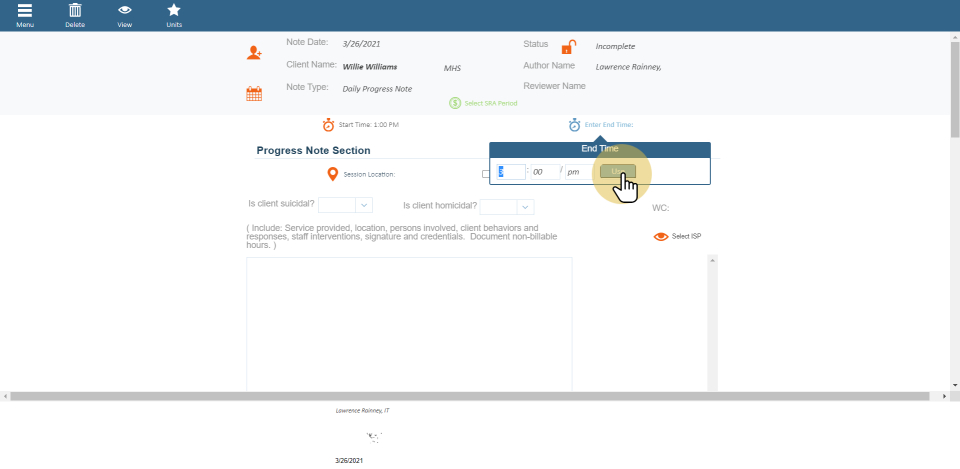Click the Session Location pin icon

(x=333, y=174)
